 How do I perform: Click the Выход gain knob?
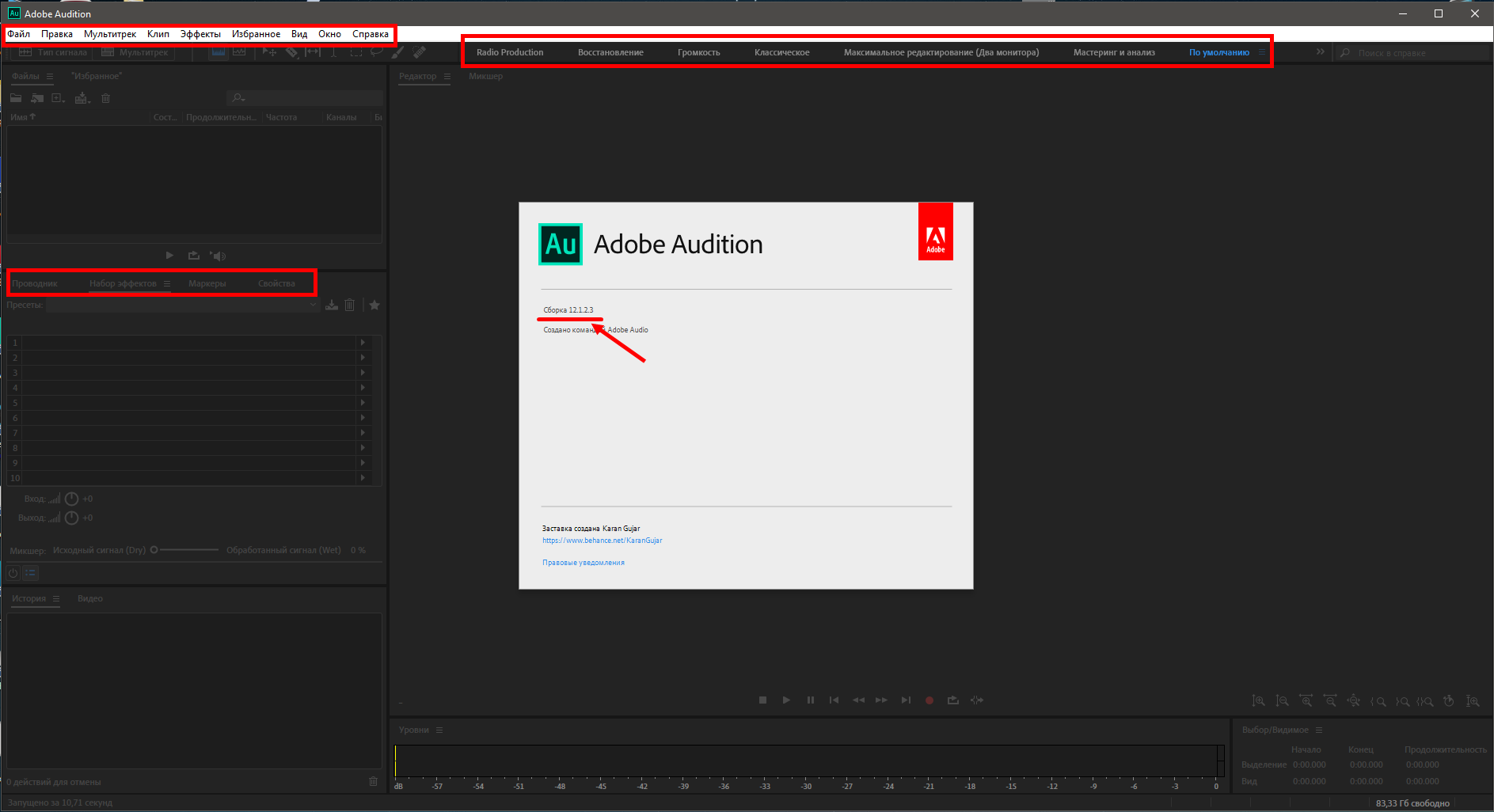[71, 518]
